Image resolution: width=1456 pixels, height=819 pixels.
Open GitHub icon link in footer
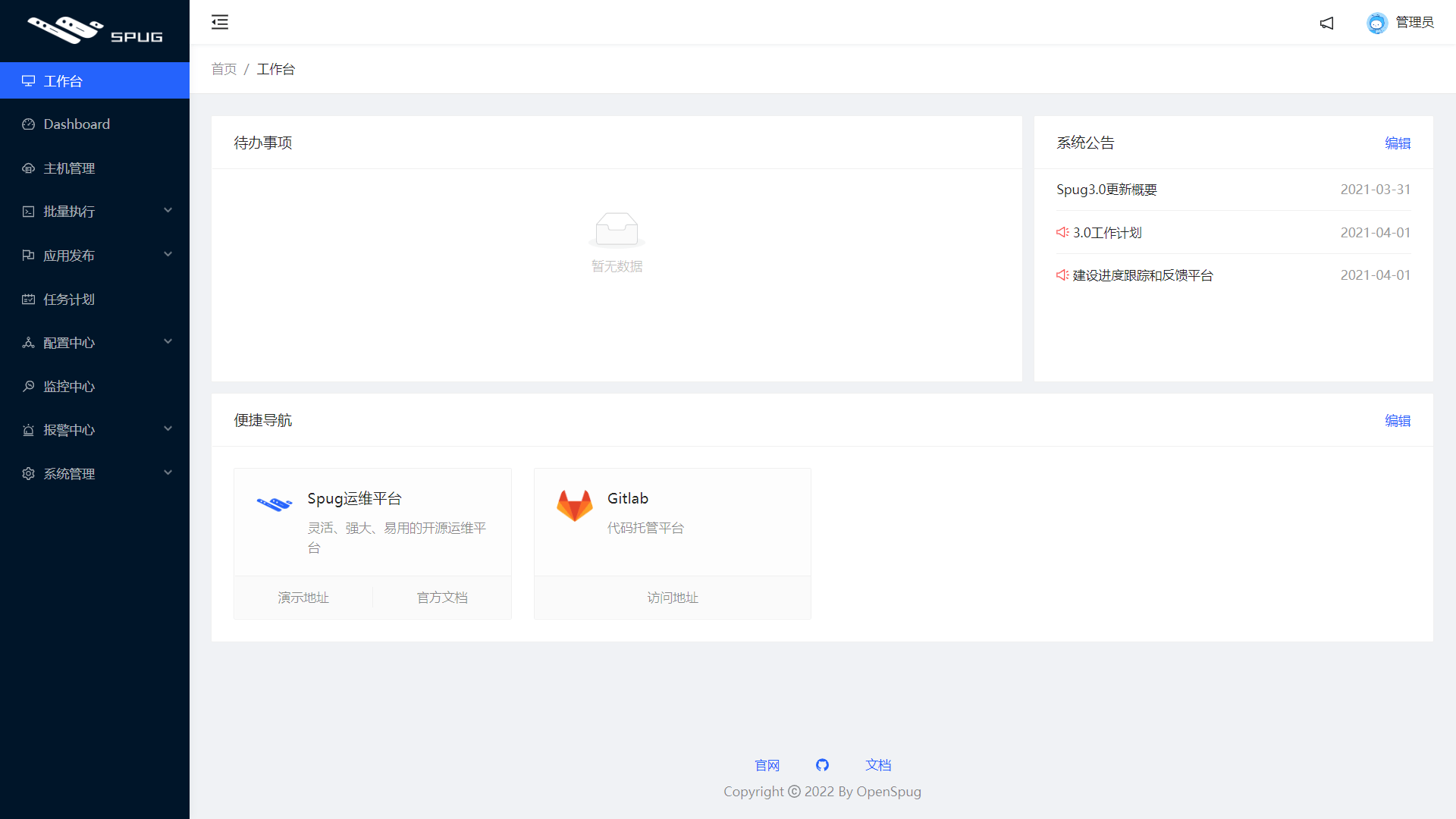pyautogui.click(x=822, y=765)
